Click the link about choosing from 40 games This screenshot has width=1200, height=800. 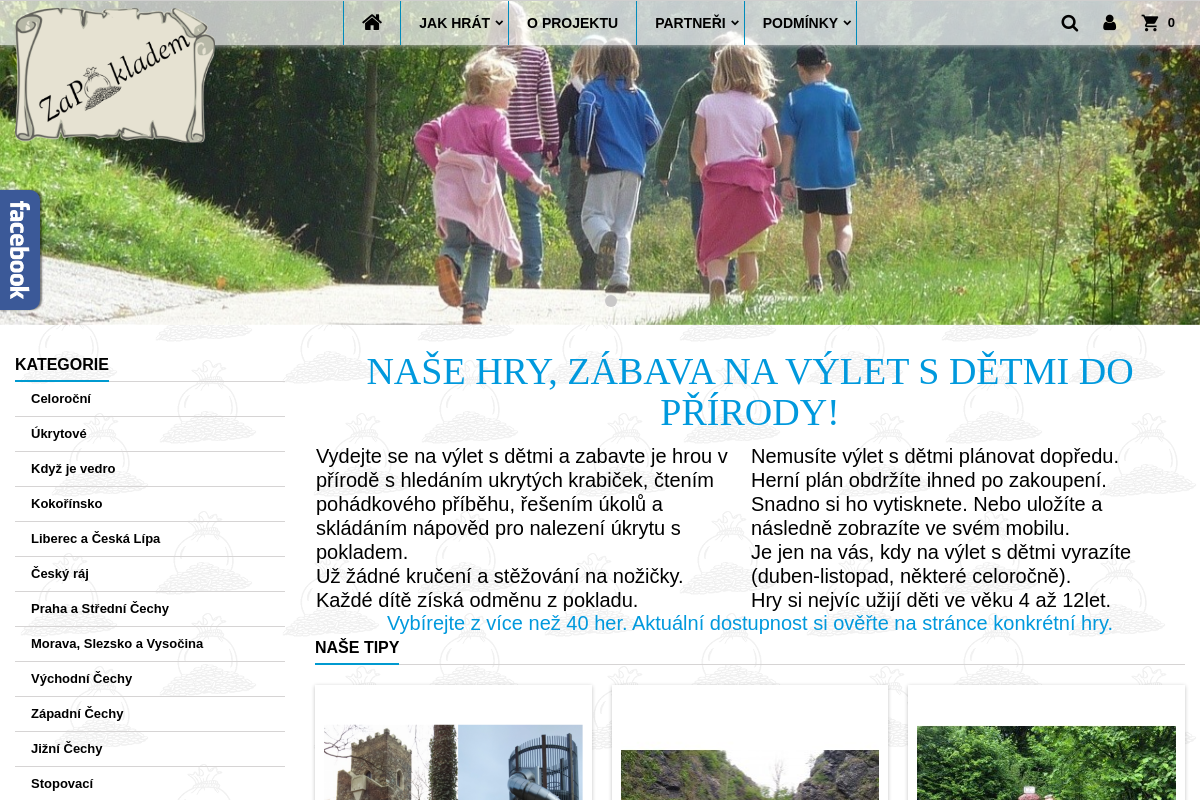click(x=749, y=622)
